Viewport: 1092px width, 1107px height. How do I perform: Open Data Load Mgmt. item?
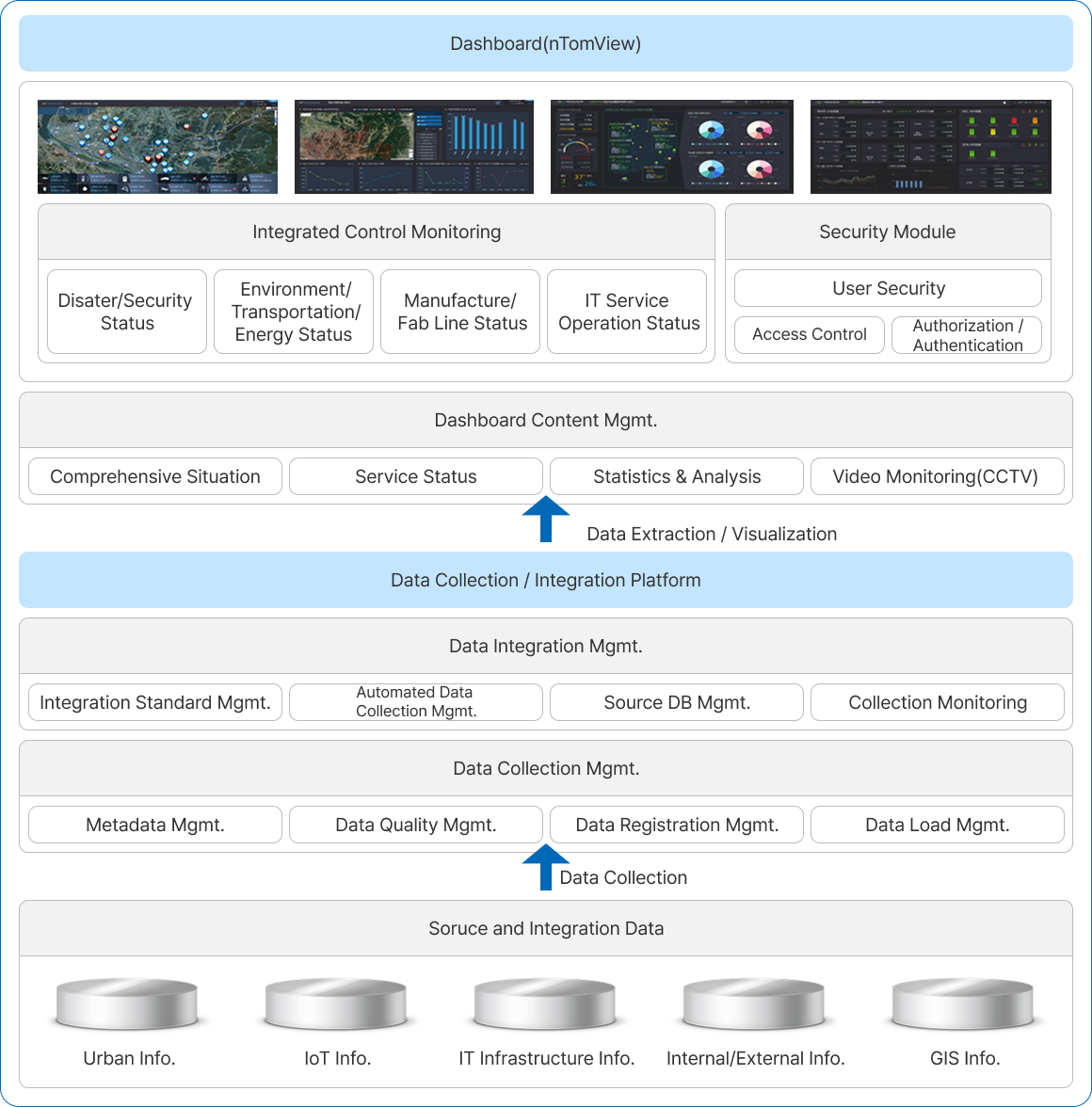pyautogui.click(x=938, y=825)
